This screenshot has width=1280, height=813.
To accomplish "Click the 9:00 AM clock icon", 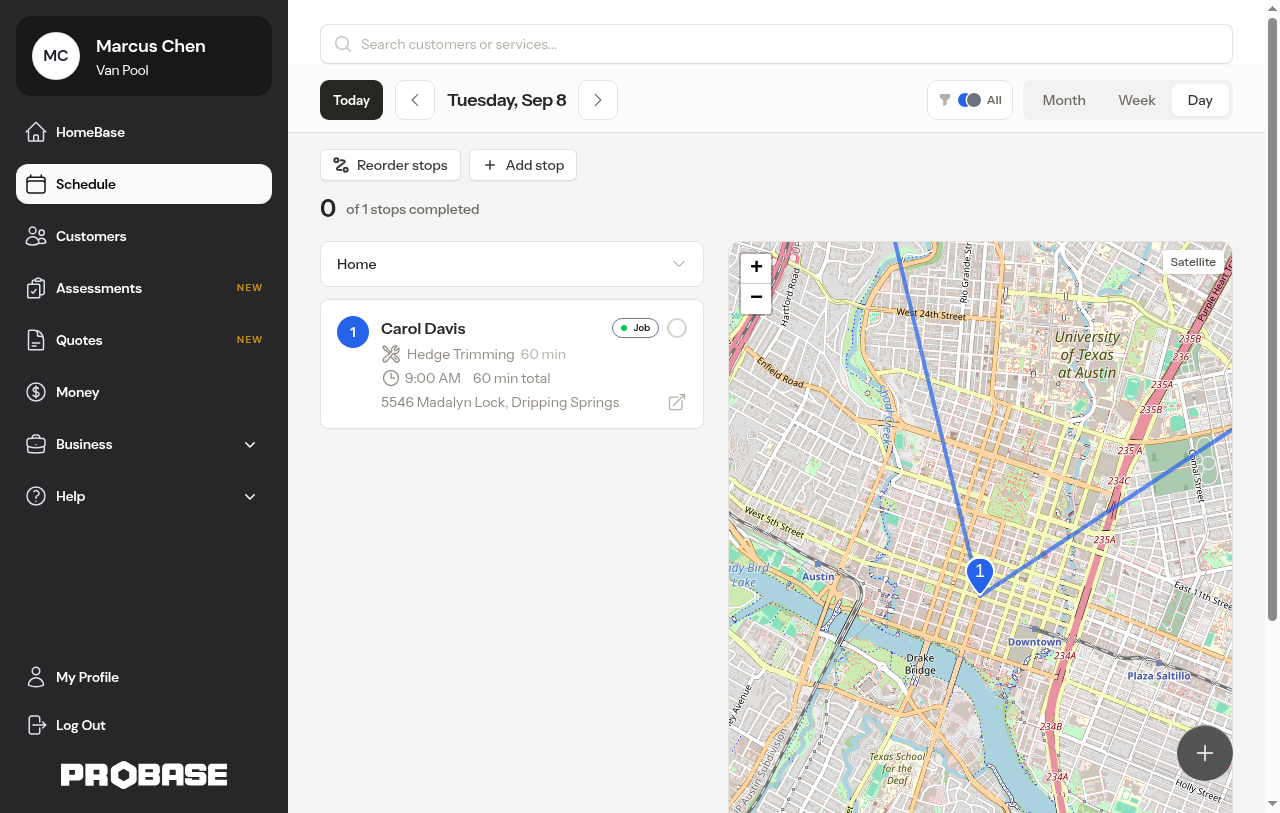I will (391, 378).
